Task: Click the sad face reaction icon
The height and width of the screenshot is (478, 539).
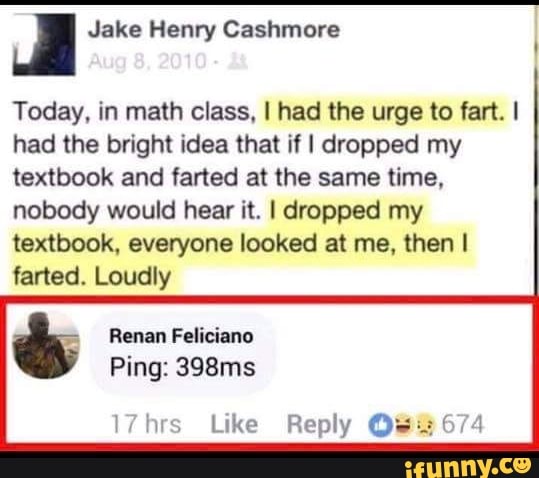Action: (426, 425)
